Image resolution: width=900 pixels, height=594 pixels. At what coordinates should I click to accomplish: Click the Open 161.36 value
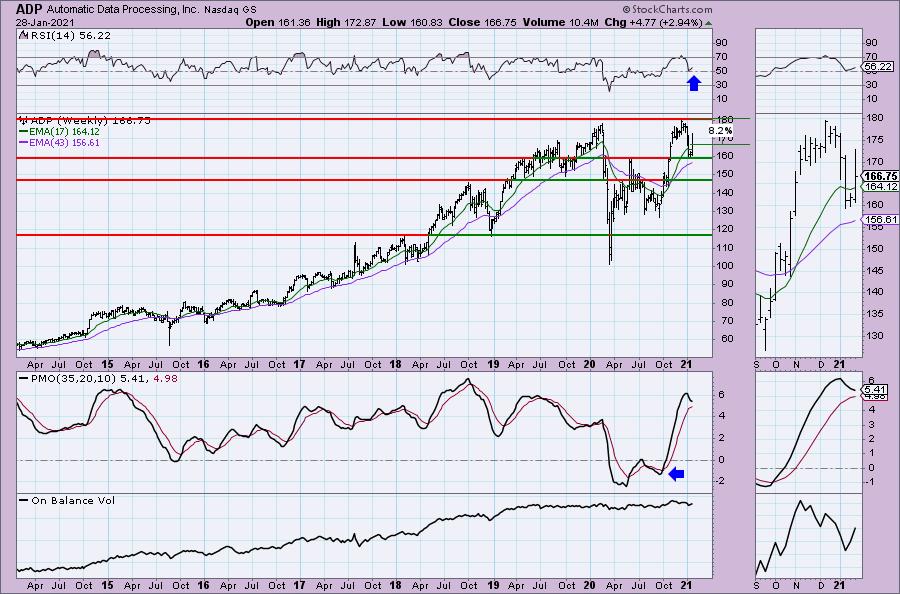point(278,22)
